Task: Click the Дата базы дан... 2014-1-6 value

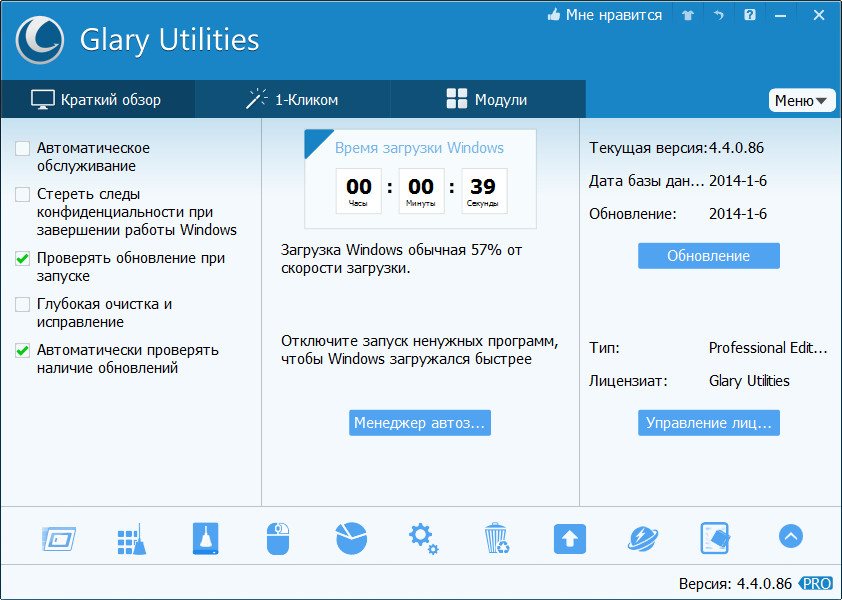Action: 738,180
